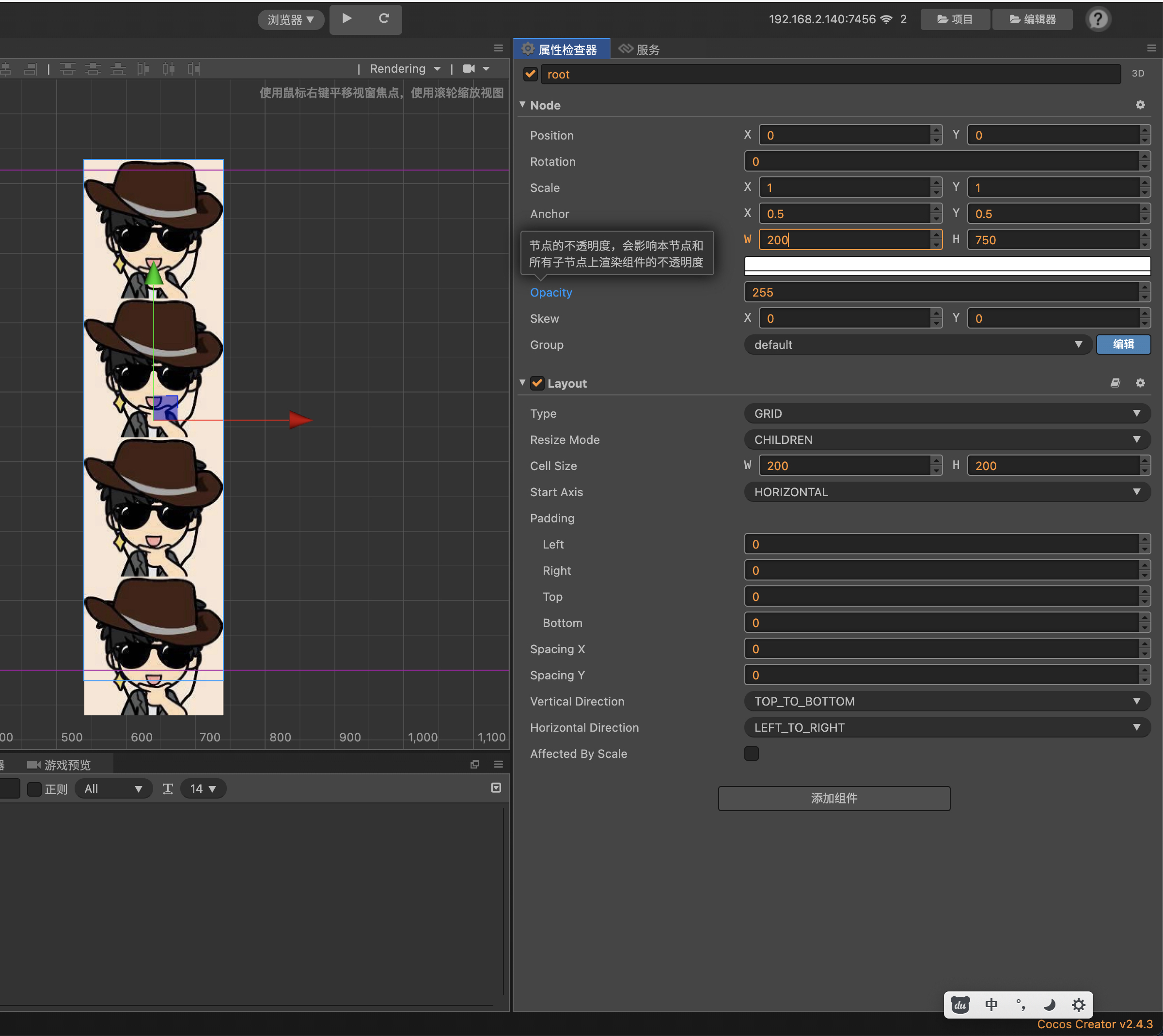
Task: Pop out the console panel
Action: pos(475,764)
